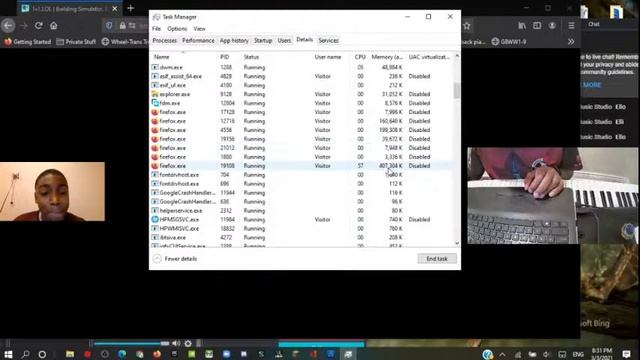Image resolution: width=640 pixels, height=360 pixels.
Task: Go back in the Firefox browser
Action: [x=8, y=26]
